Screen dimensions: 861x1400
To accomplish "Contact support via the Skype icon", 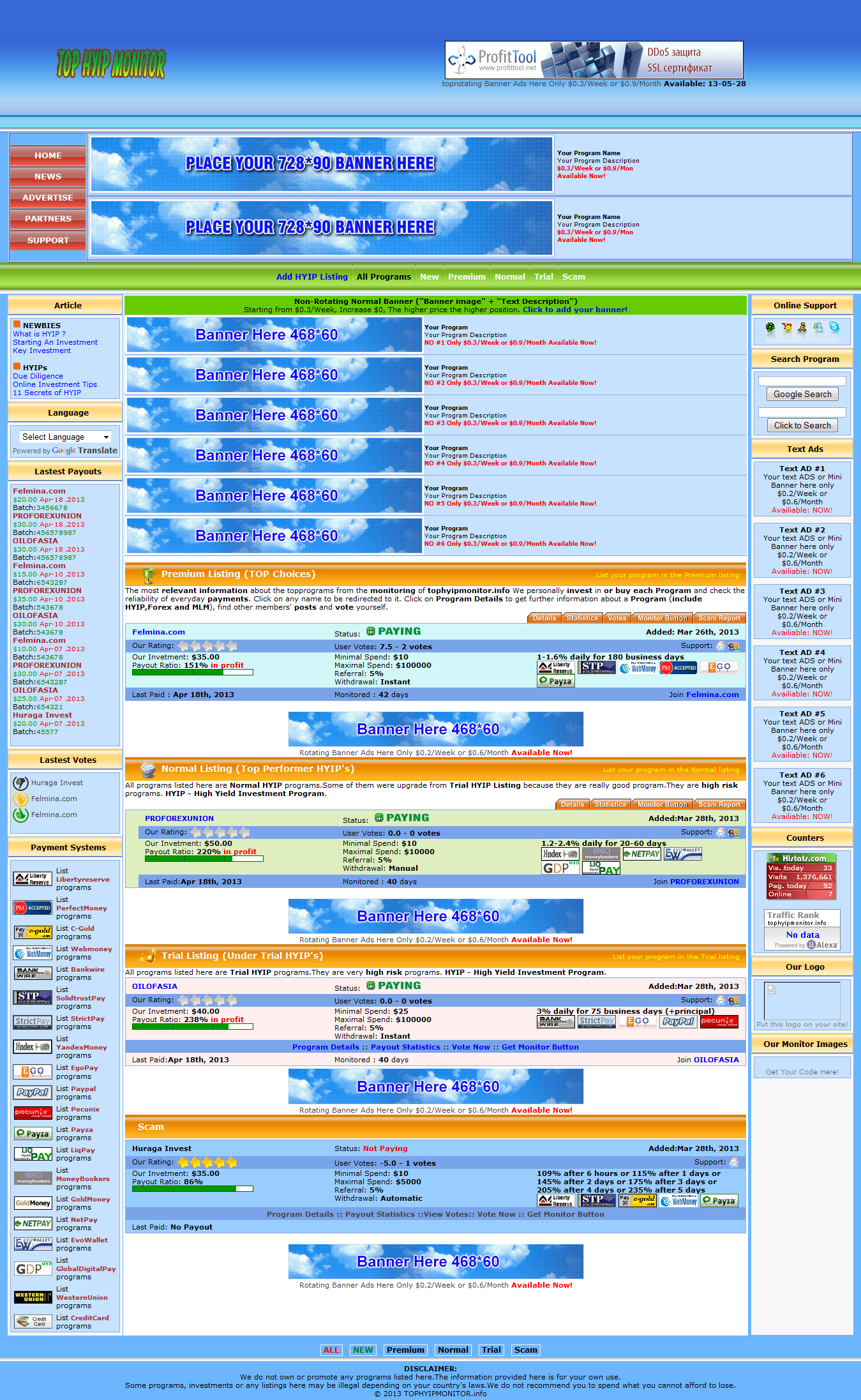I will point(834,327).
